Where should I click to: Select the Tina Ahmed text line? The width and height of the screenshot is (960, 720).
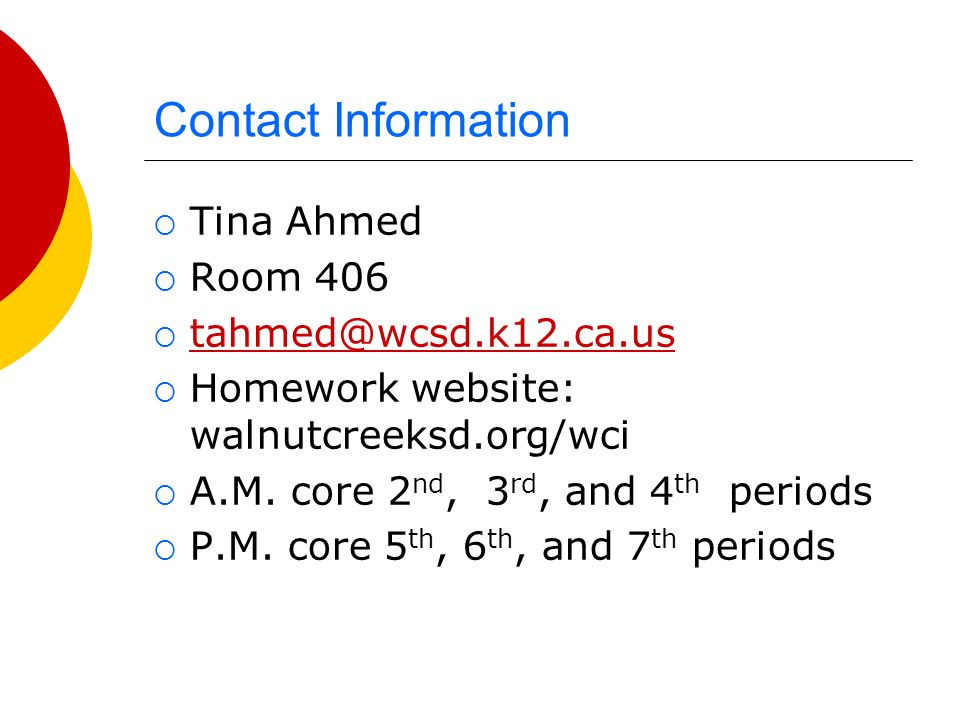pos(306,221)
